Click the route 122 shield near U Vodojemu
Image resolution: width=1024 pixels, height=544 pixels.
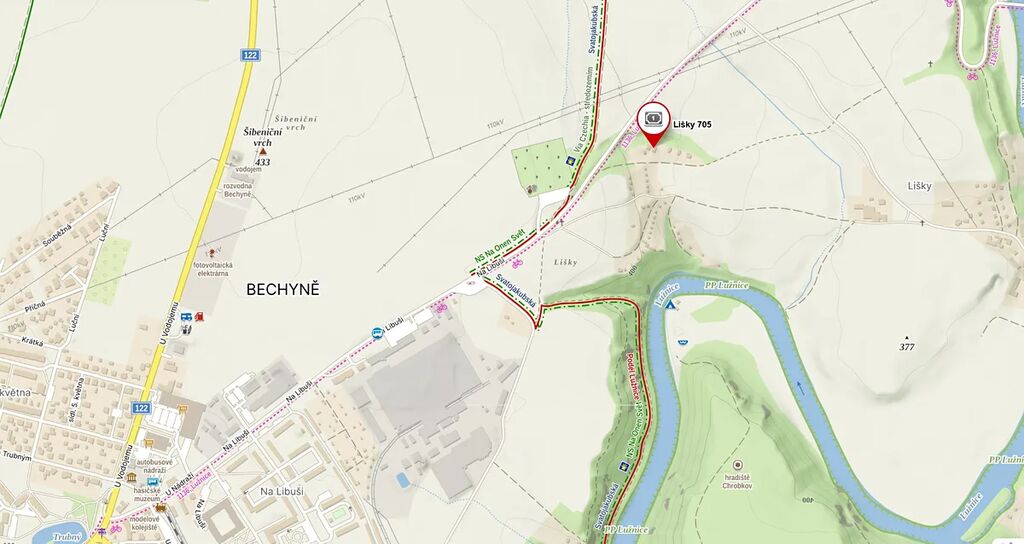[x=140, y=408]
